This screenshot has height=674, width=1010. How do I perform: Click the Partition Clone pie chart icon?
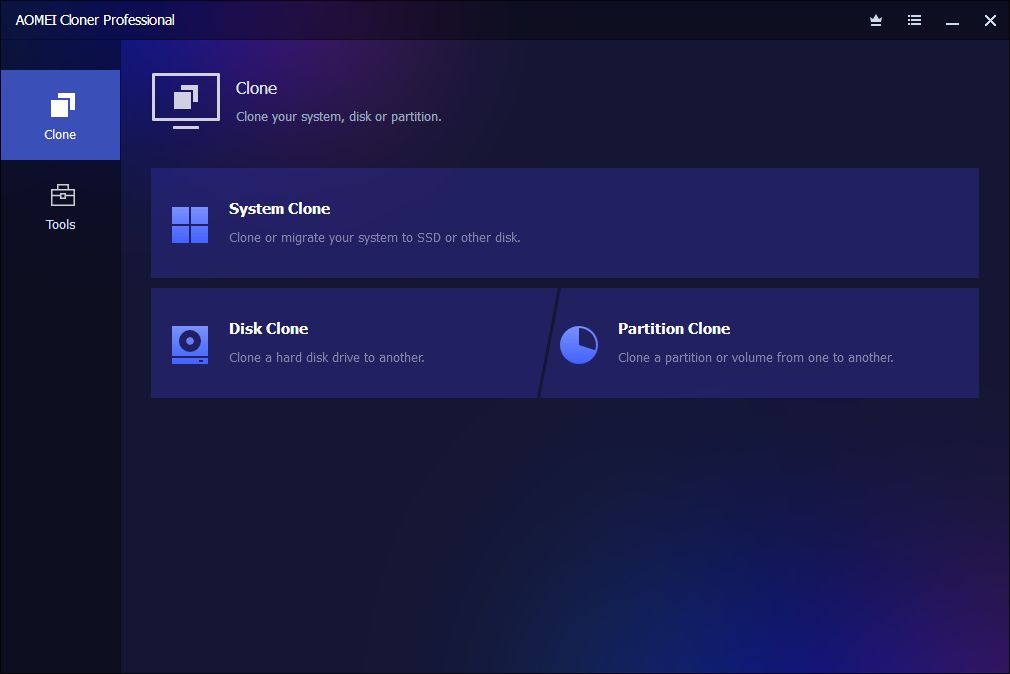(x=579, y=345)
